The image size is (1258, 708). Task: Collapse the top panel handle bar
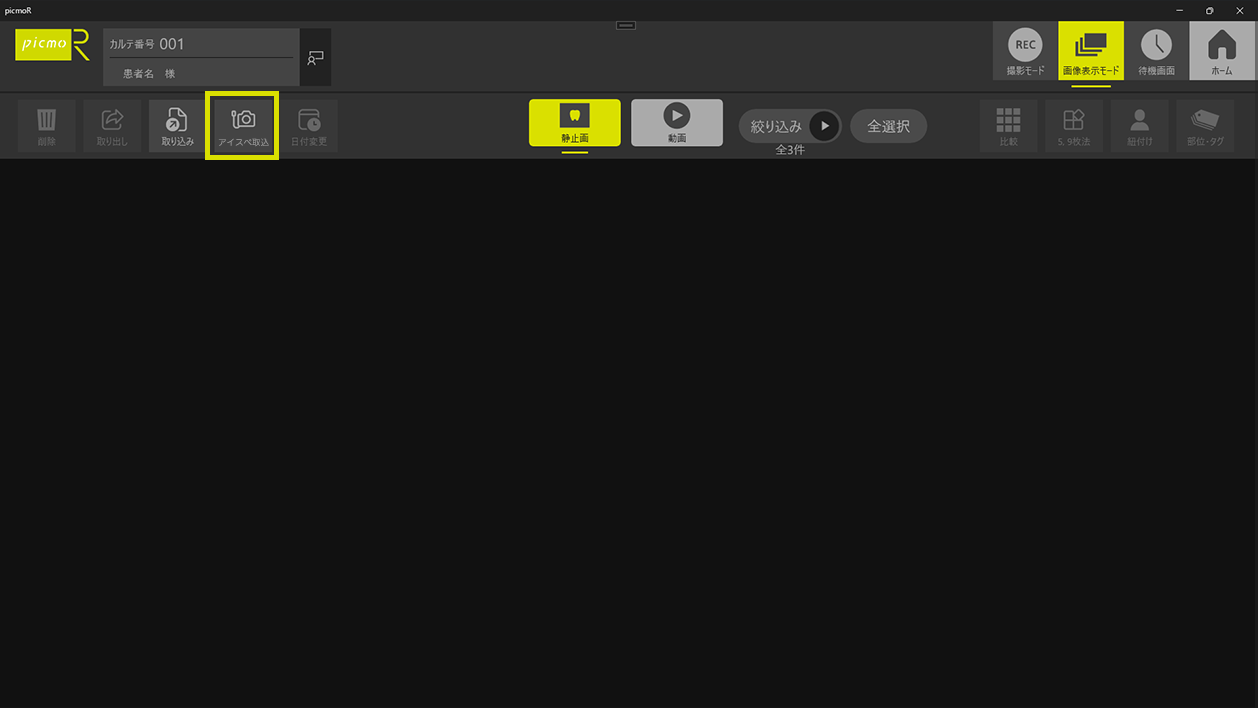point(626,25)
